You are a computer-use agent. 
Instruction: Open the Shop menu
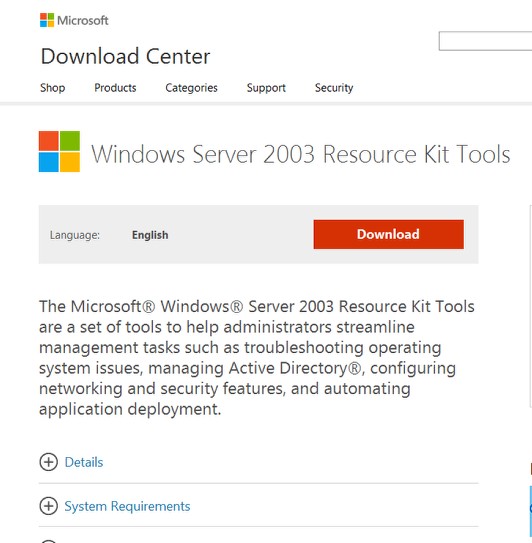[53, 88]
